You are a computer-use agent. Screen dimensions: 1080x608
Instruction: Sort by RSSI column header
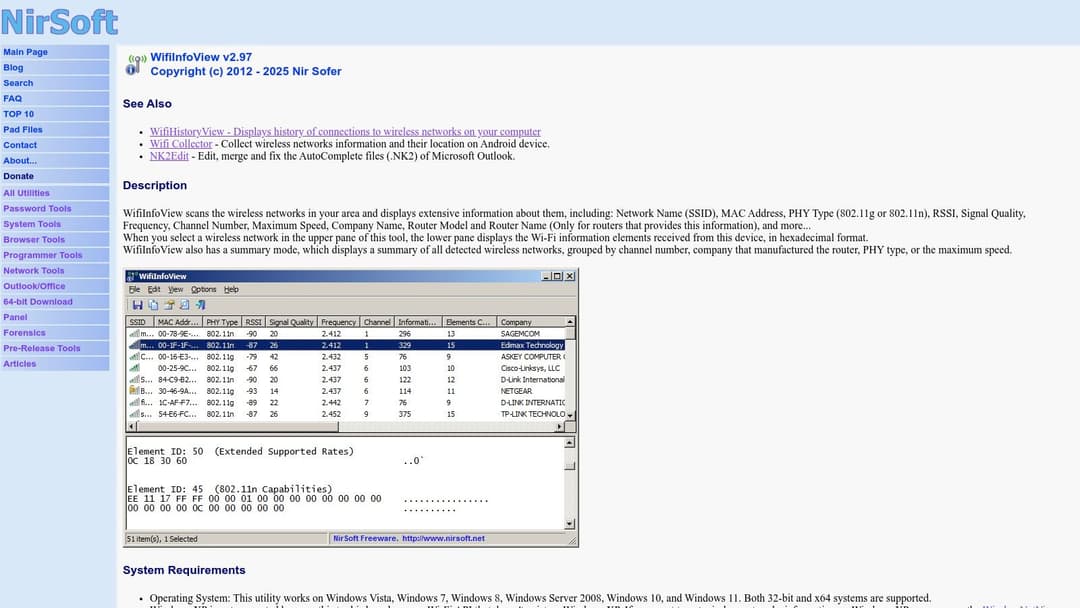[253, 322]
